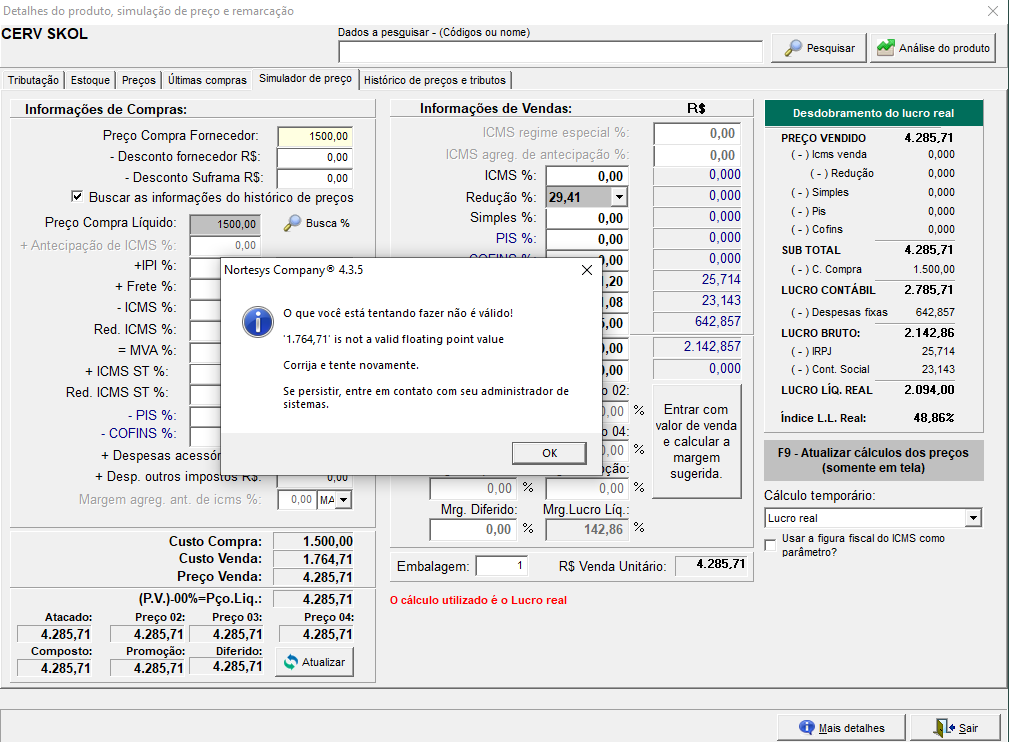Click the Pesquisar magnifier button

tap(820, 48)
